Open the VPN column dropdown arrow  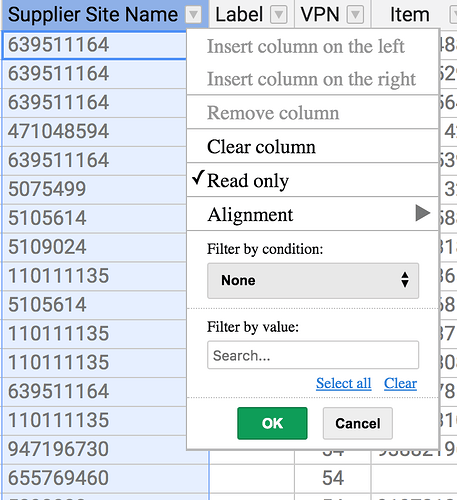point(355,15)
